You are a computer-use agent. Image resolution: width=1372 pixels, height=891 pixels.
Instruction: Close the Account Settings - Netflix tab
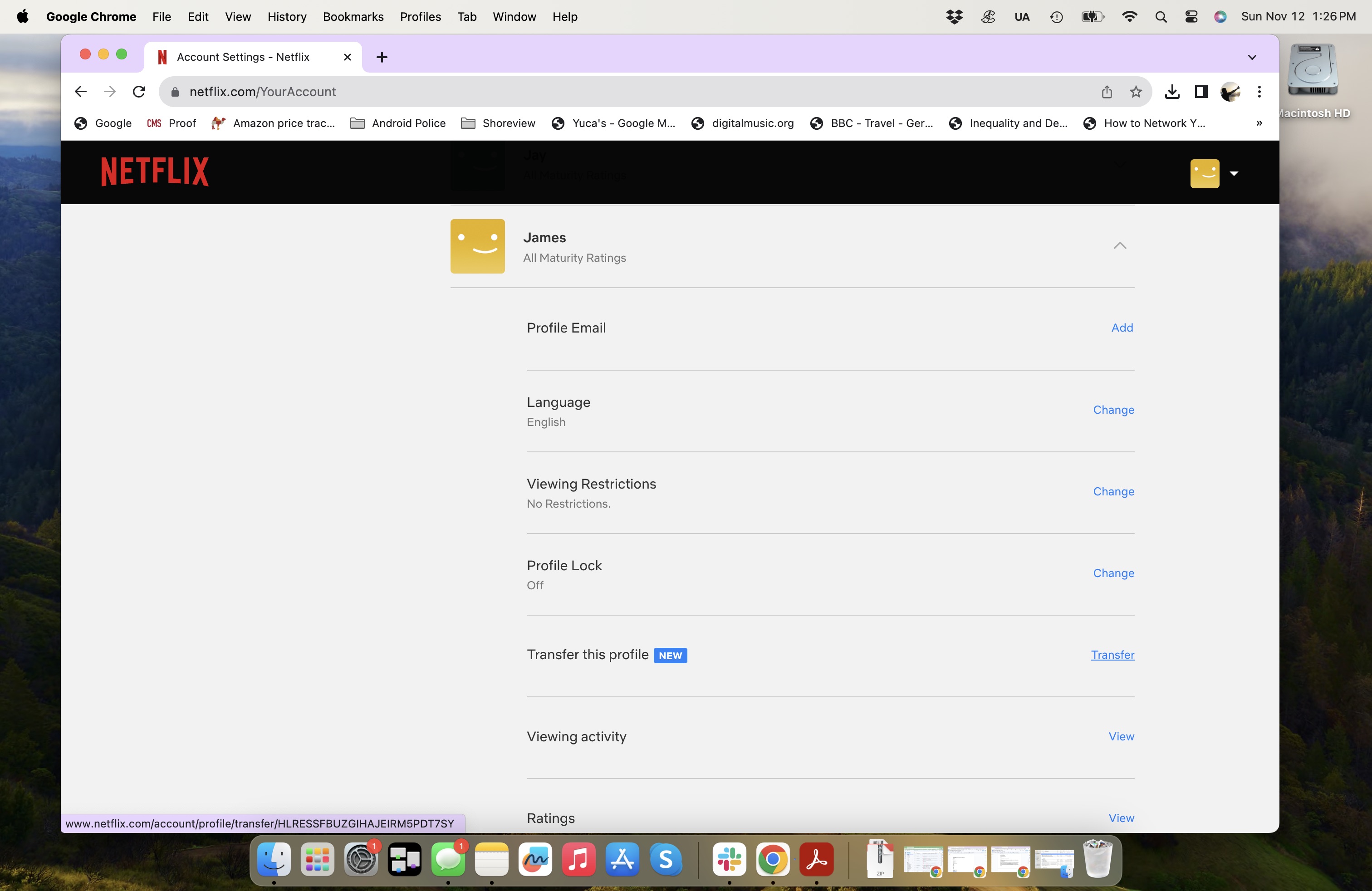pos(347,57)
